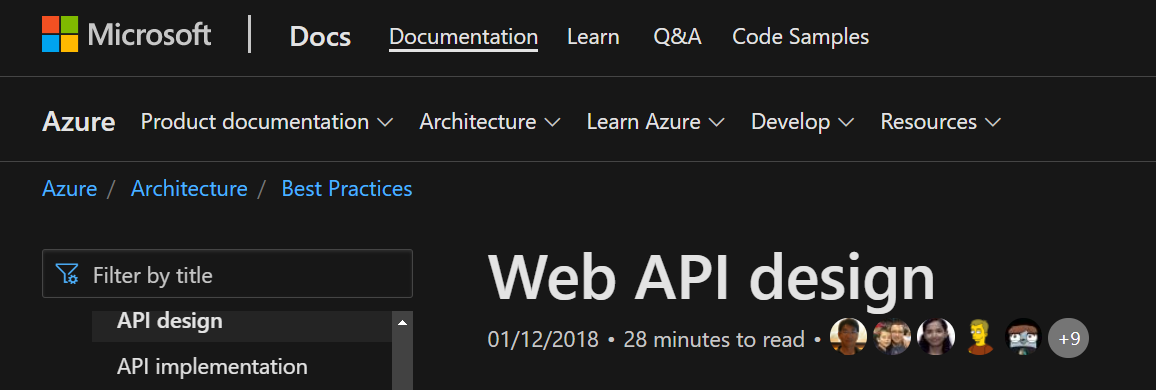Click the second contributor avatar
Viewport: 1156px width, 390px height.
892,337
